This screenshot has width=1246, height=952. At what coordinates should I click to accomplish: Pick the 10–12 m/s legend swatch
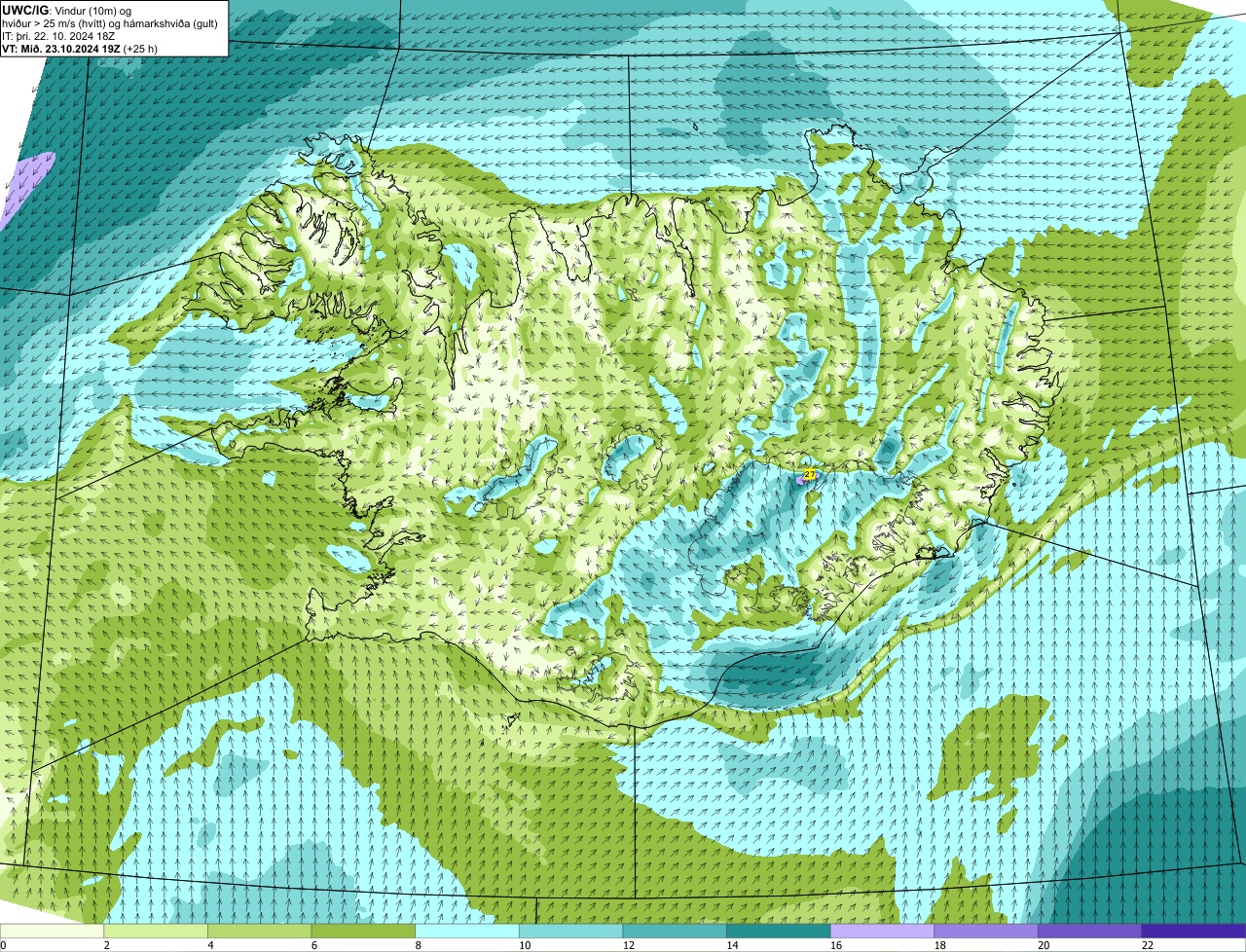(x=571, y=931)
